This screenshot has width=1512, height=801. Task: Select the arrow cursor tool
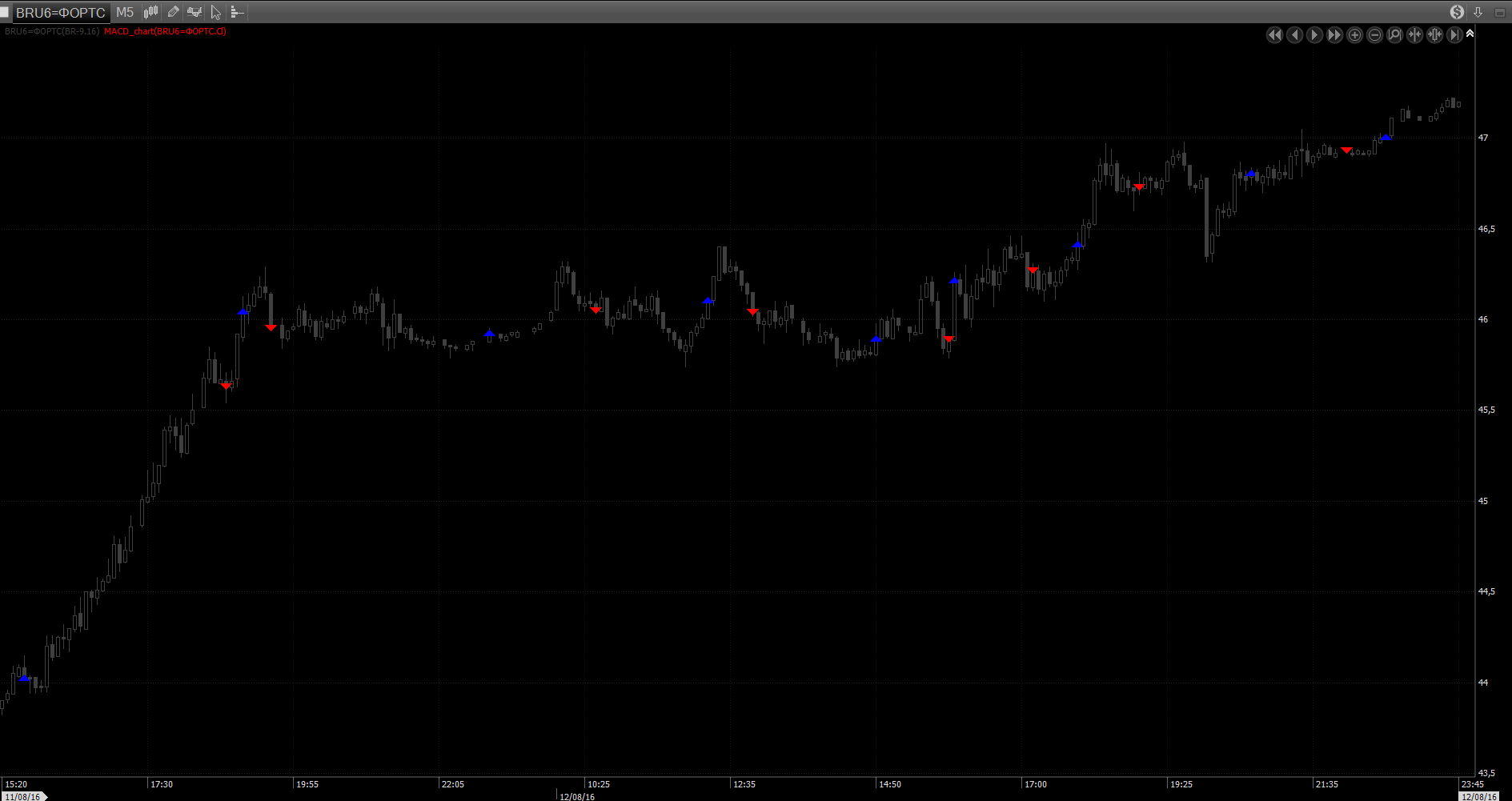pos(216,12)
